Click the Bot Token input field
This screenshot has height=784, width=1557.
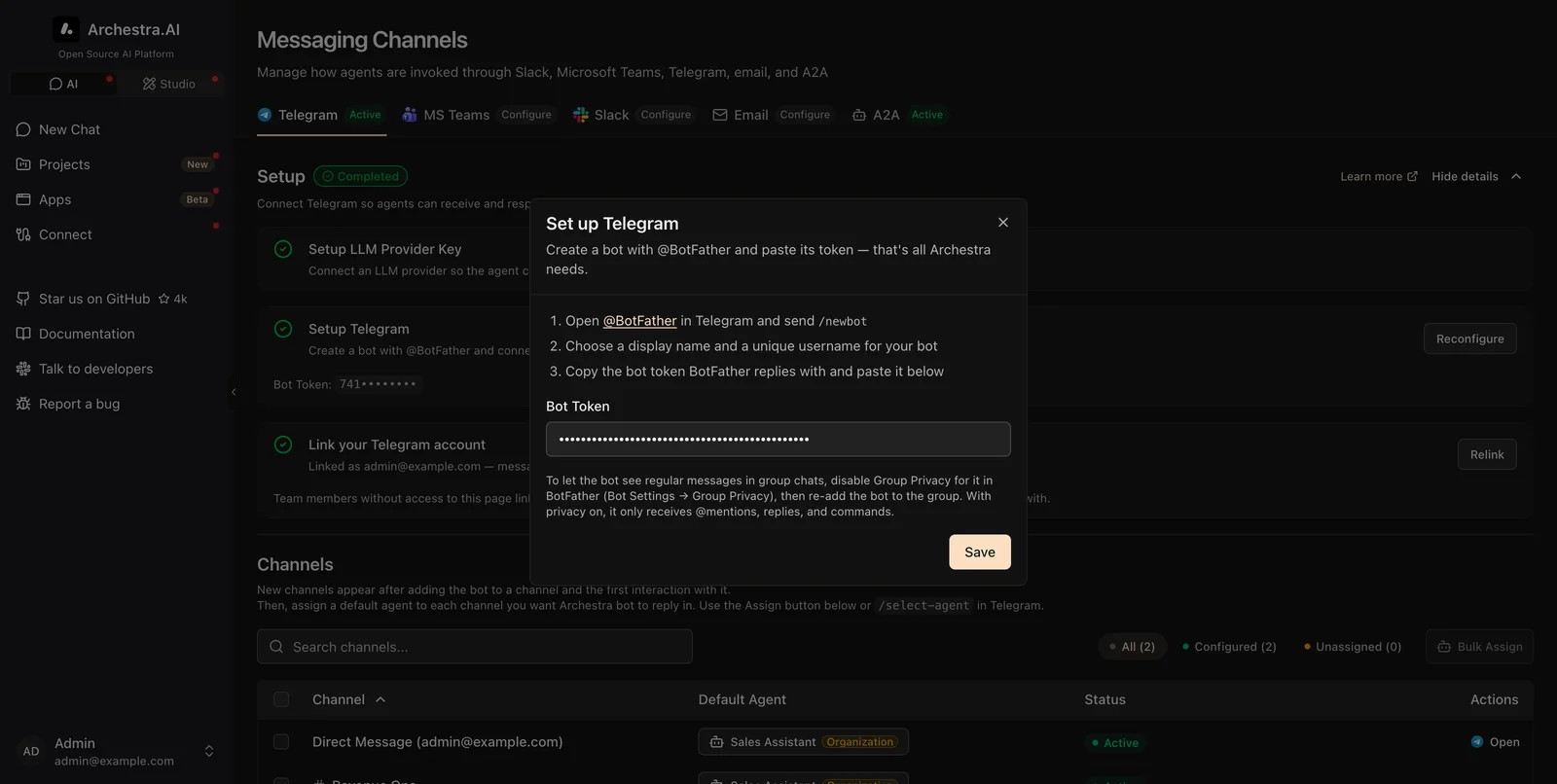tap(778, 440)
